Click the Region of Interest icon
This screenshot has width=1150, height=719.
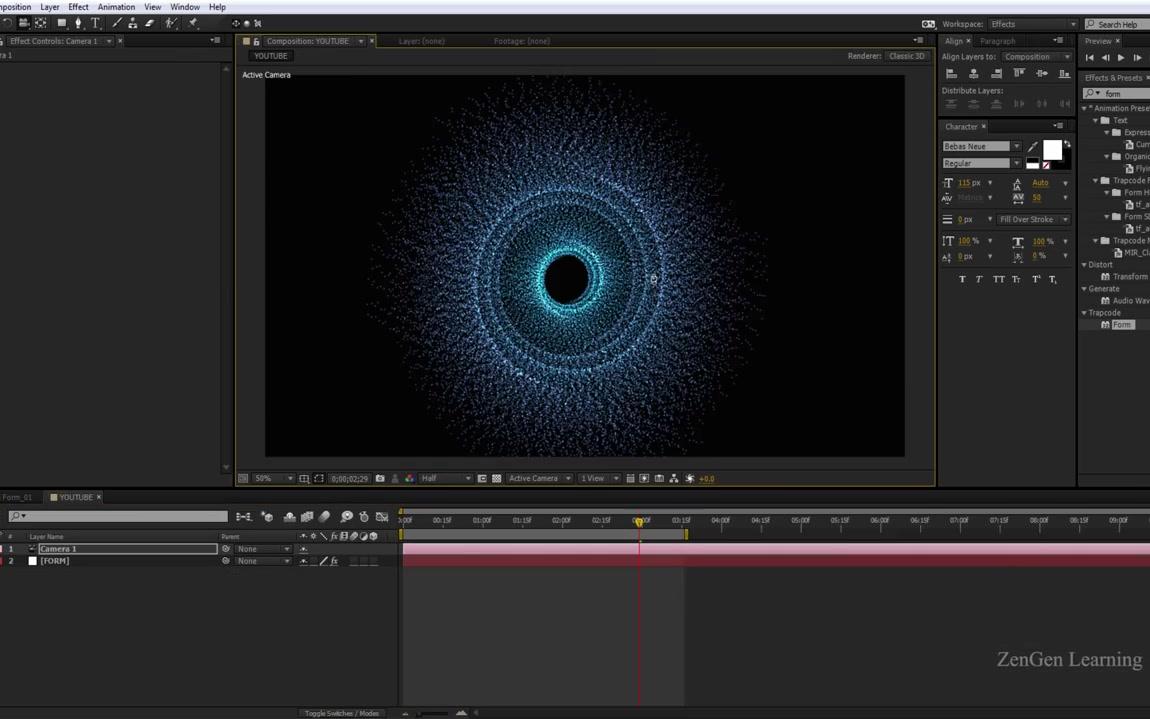click(x=318, y=478)
